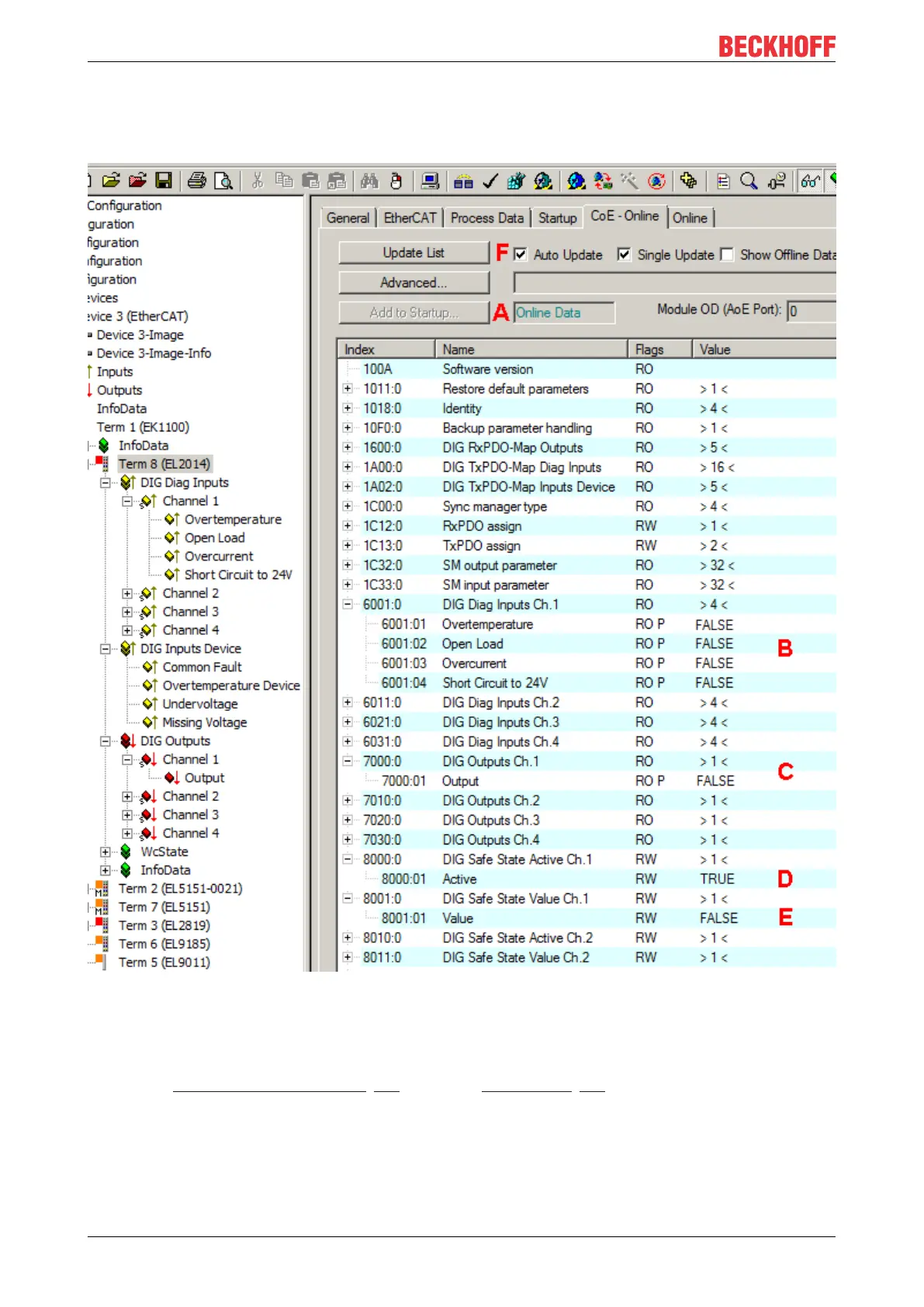The height and width of the screenshot is (1307, 924).
Task: Click the Generate Mappings icon
Action: point(463,181)
